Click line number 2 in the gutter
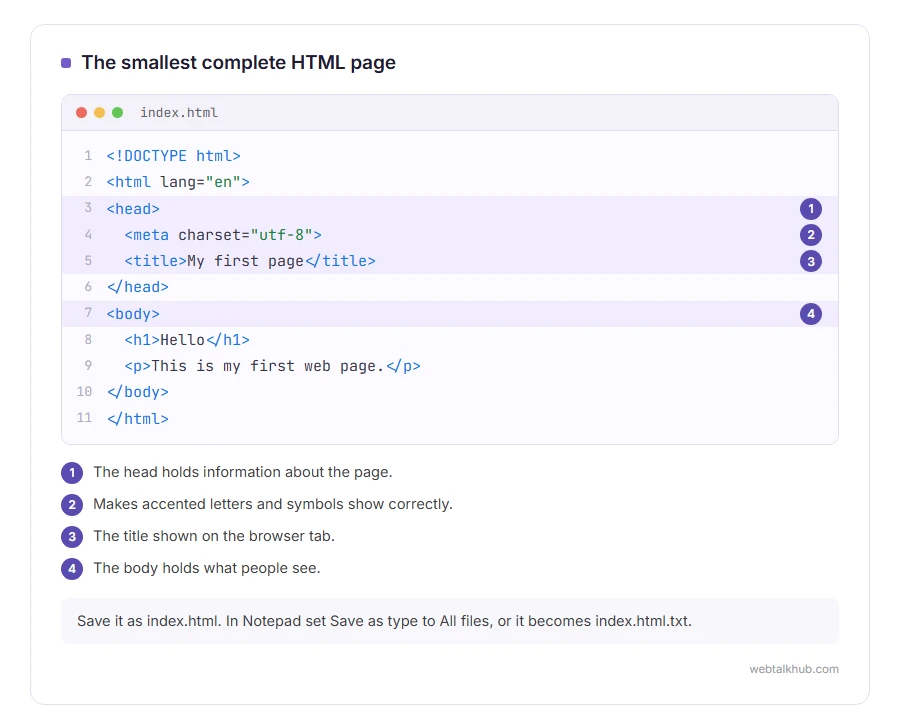This screenshot has width=900, height=726. click(88, 182)
